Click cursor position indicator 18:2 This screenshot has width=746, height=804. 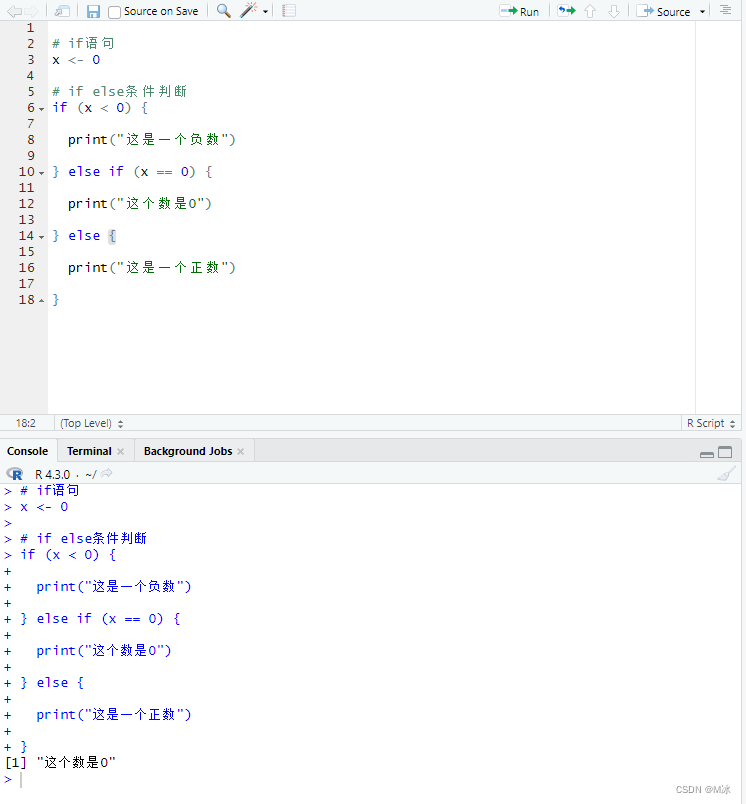(26, 423)
